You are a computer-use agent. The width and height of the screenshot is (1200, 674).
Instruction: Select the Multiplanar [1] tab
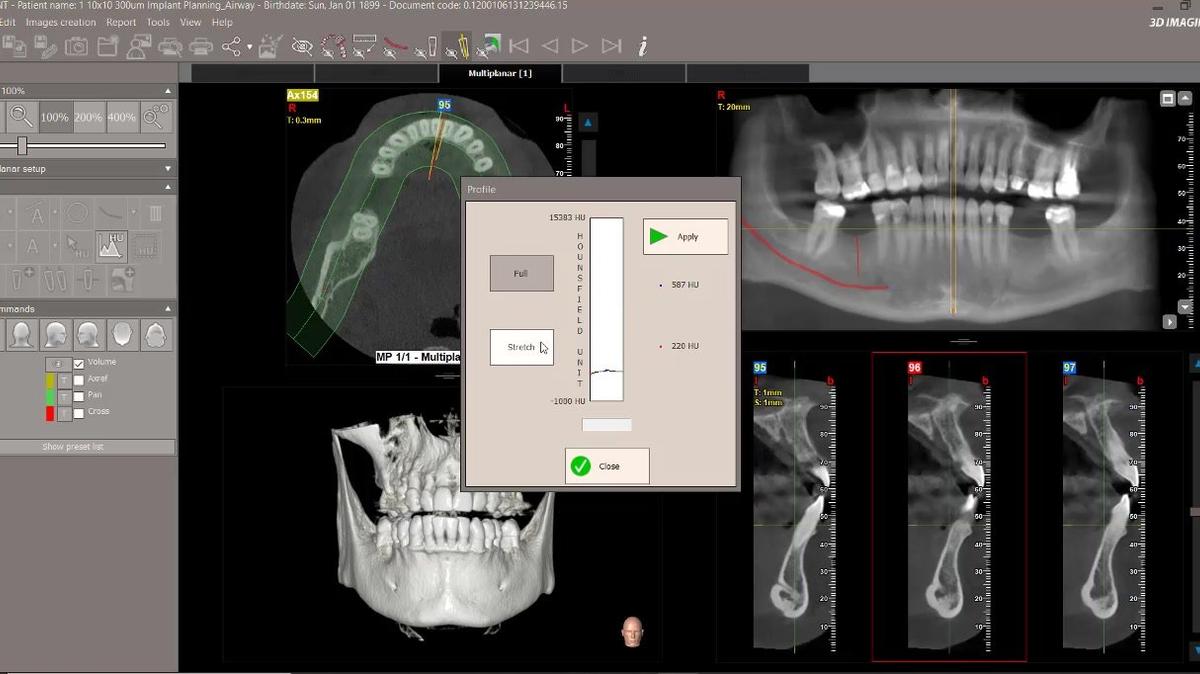(500, 74)
